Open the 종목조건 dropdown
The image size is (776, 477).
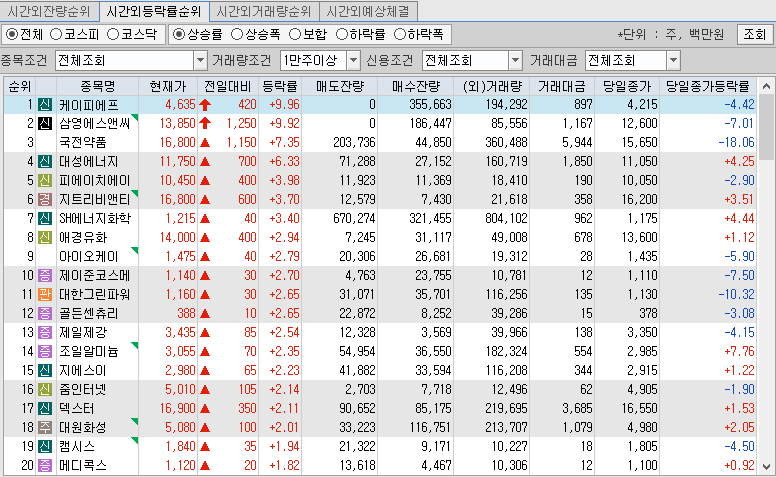[x=200, y=61]
